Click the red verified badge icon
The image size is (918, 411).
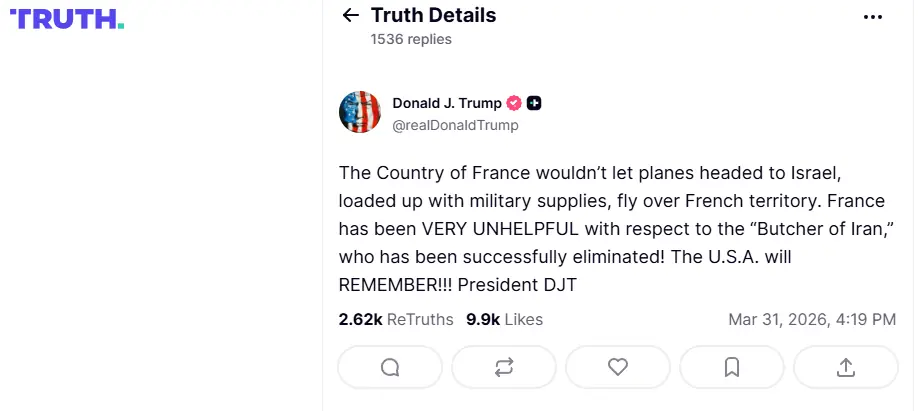point(514,103)
